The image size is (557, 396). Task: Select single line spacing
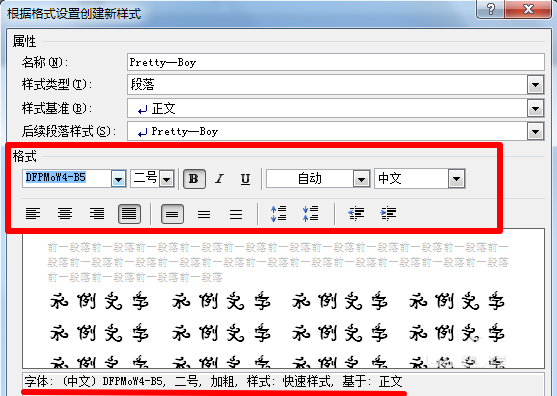tap(172, 214)
